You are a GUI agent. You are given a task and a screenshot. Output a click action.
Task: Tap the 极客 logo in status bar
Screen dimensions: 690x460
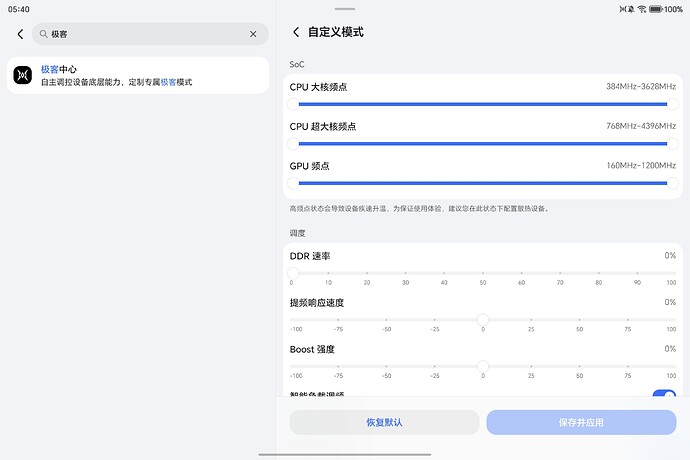pyautogui.click(x=624, y=8)
